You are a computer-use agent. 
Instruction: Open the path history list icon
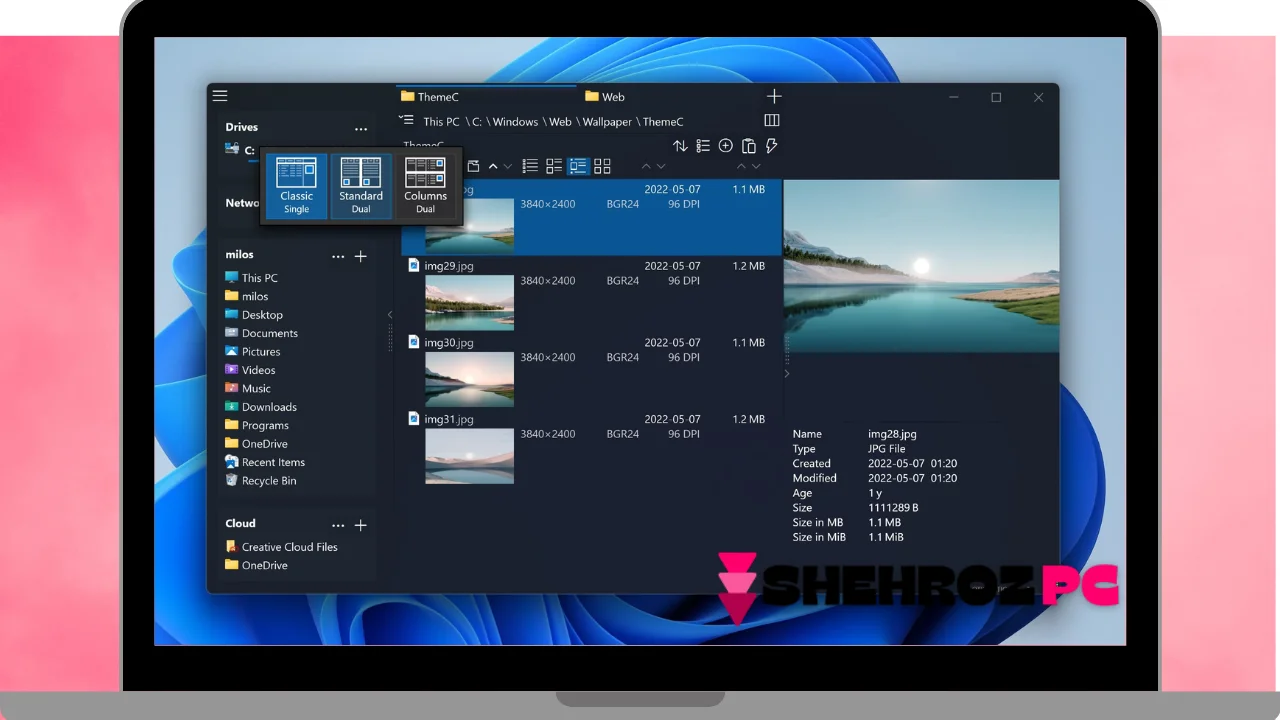pyautogui.click(x=406, y=120)
